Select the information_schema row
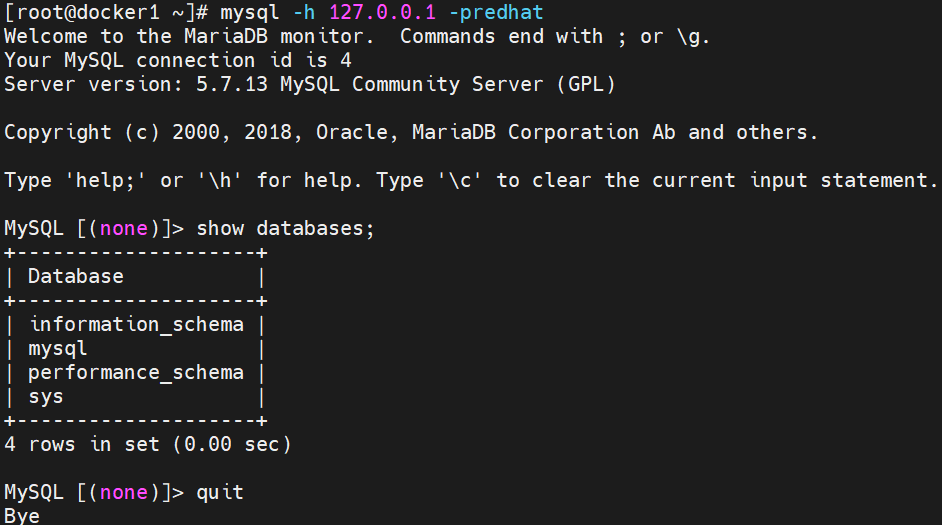The width and height of the screenshot is (942, 525). (x=136, y=324)
